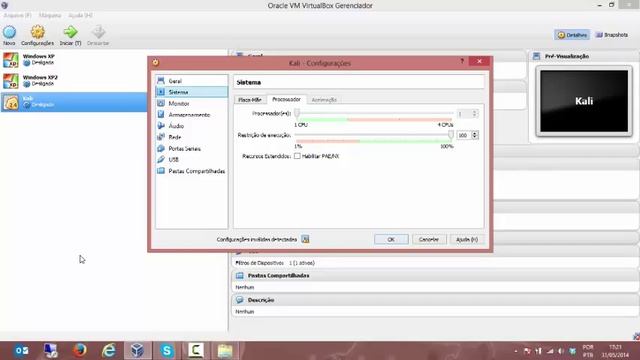This screenshot has height=360, width=640.
Task: Click the Pré-Visualização panel header
Action: [x=584, y=56]
